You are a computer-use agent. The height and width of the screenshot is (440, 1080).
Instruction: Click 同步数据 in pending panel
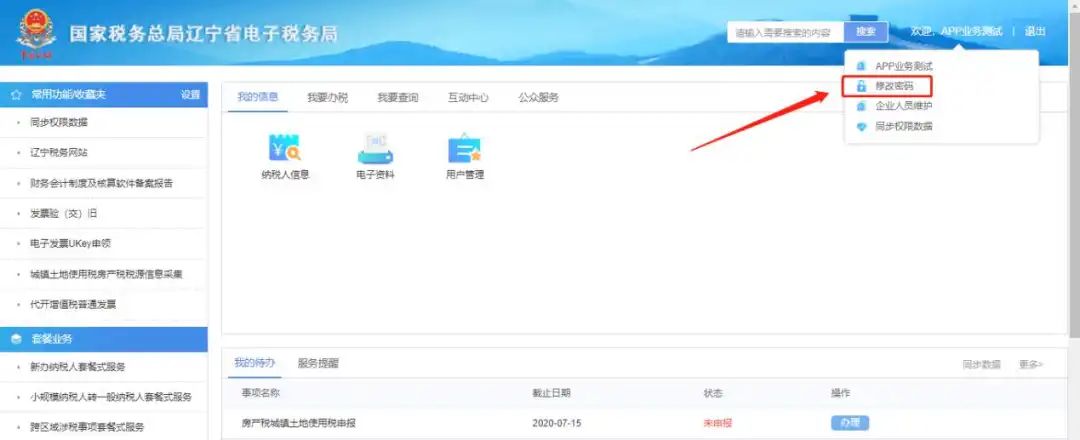[982, 364]
